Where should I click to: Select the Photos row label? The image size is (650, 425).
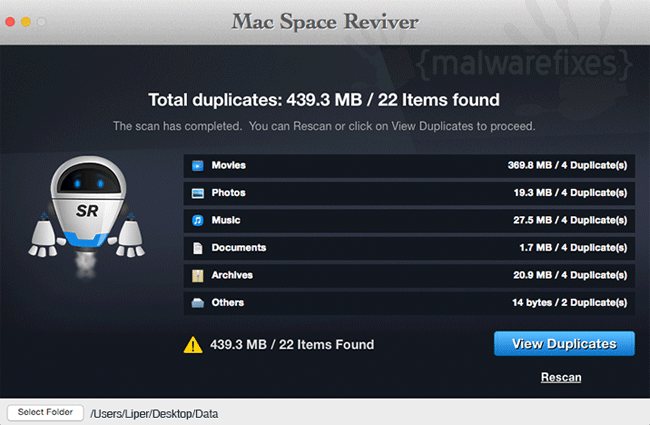[x=228, y=193]
